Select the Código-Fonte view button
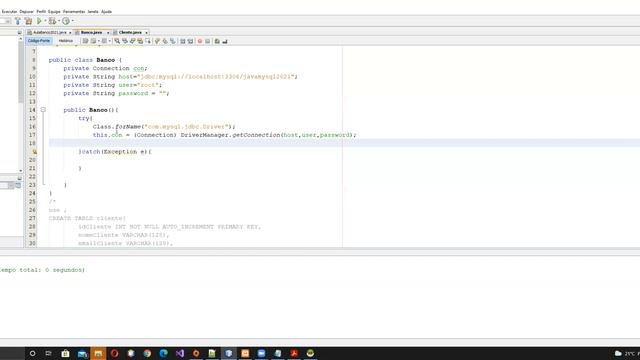The height and width of the screenshot is (360, 640). click(x=39, y=41)
